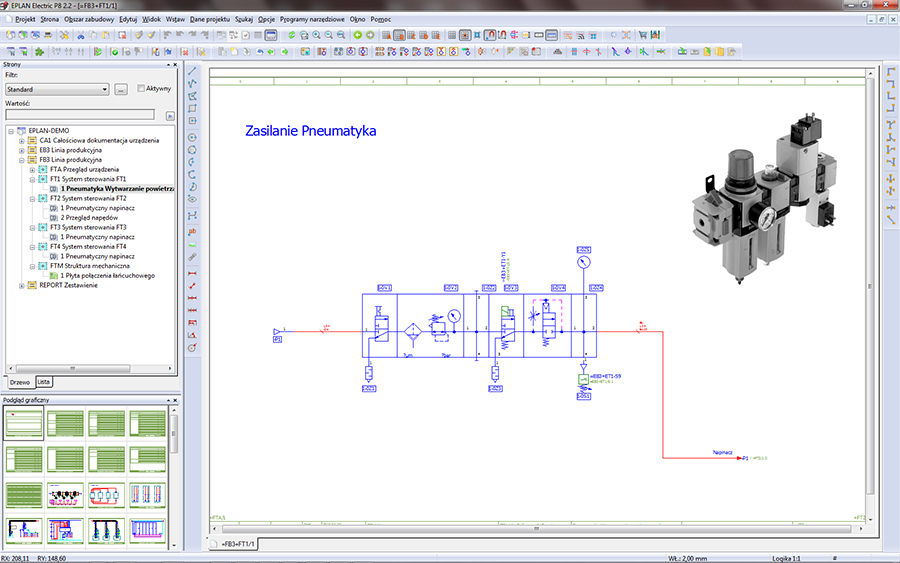The height and width of the screenshot is (563, 900).
Task: Select the Spline drawing tool
Action: [192, 215]
